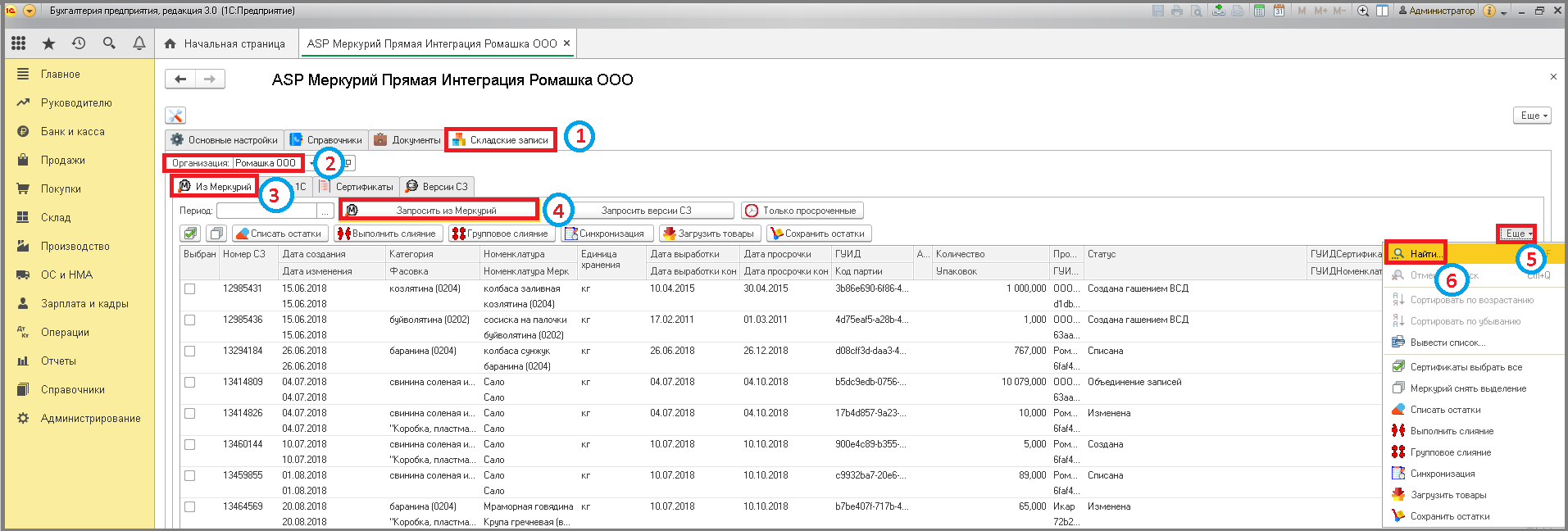This screenshot has height=531, width=1568.
Task: Check the box for row 12985431
Action: [x=190, y=288]
